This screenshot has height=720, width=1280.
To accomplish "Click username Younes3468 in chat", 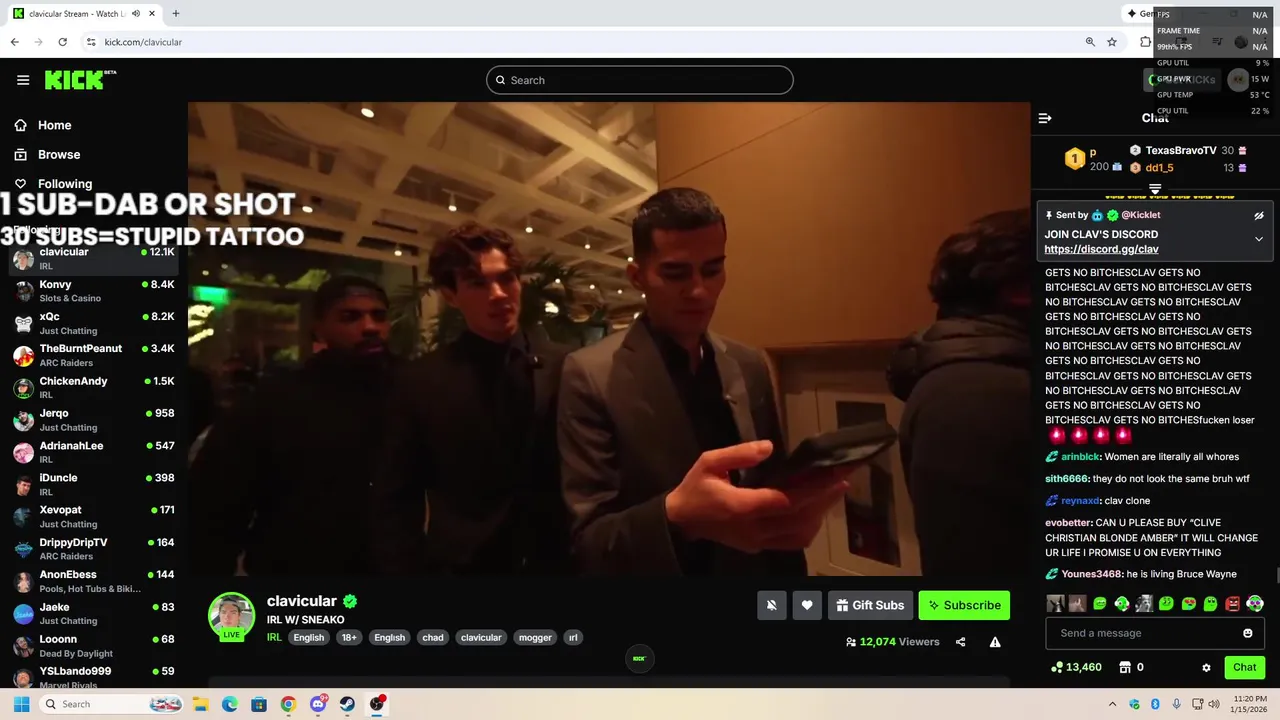I will point(1091,574).
